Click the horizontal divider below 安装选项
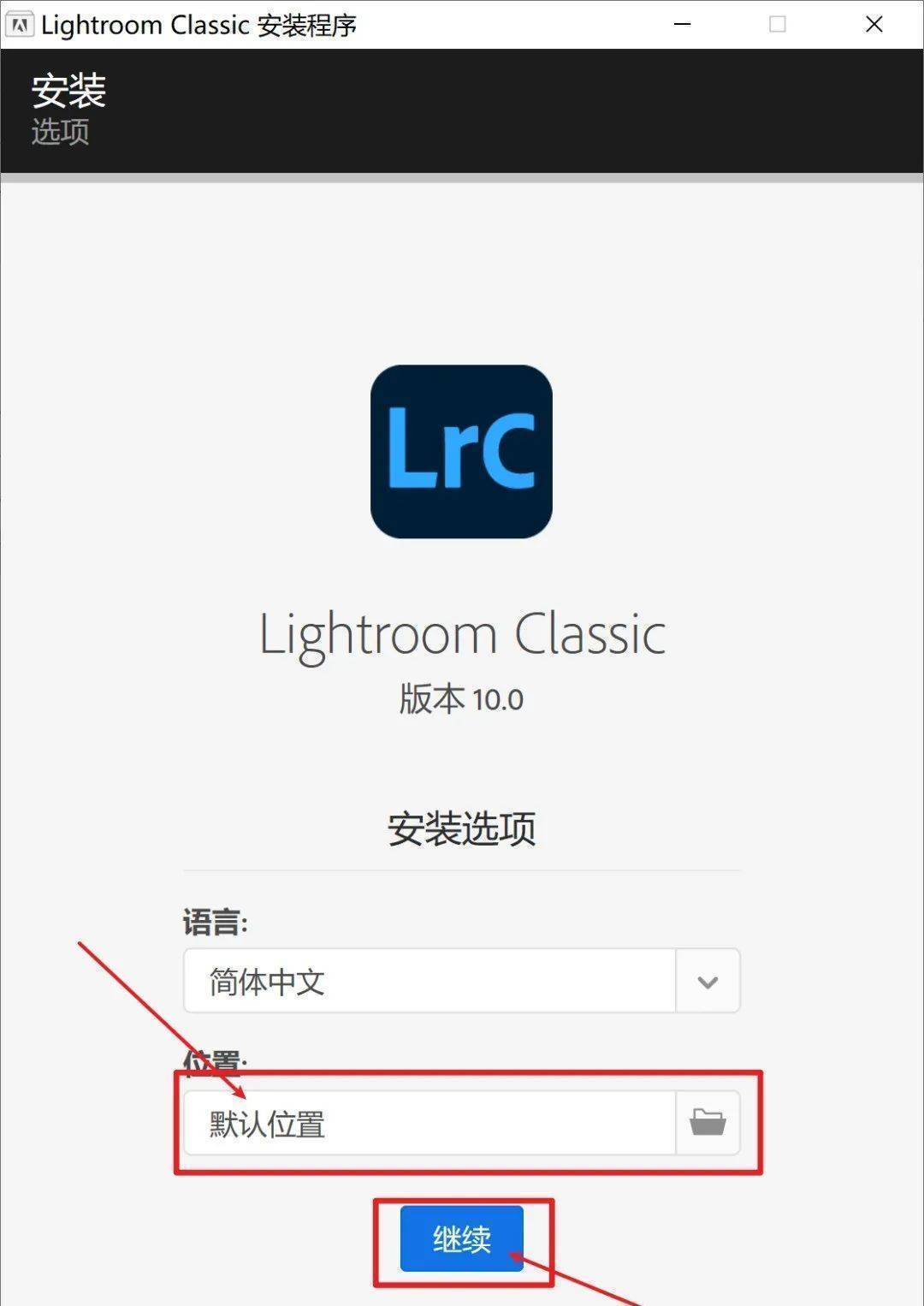This screenshot has width=924, height=1306. click(462, 870)
